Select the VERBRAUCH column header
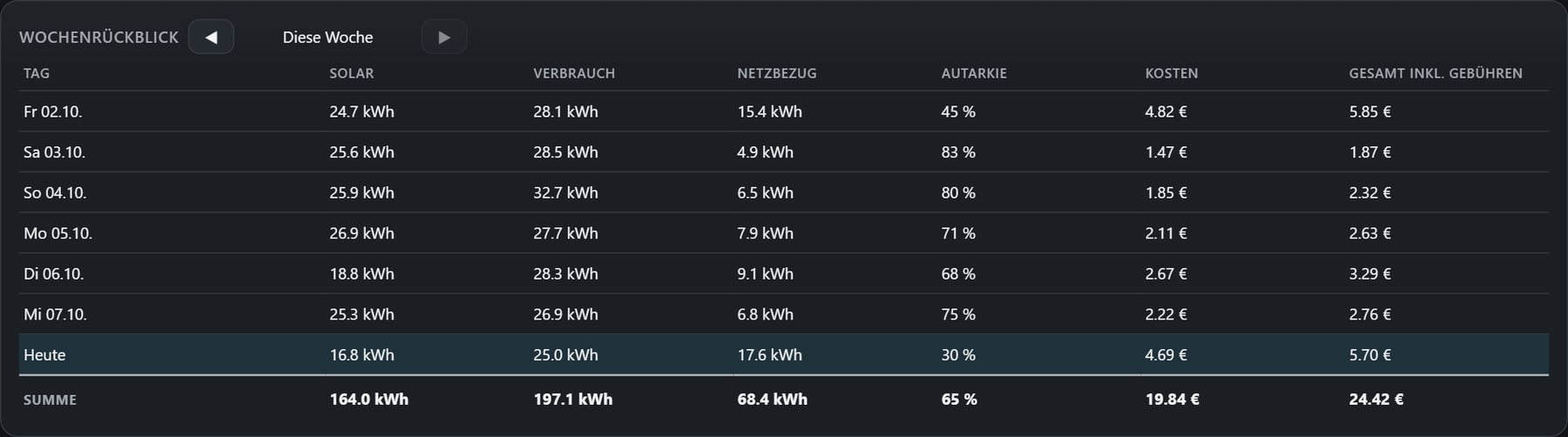 [574, 73]
